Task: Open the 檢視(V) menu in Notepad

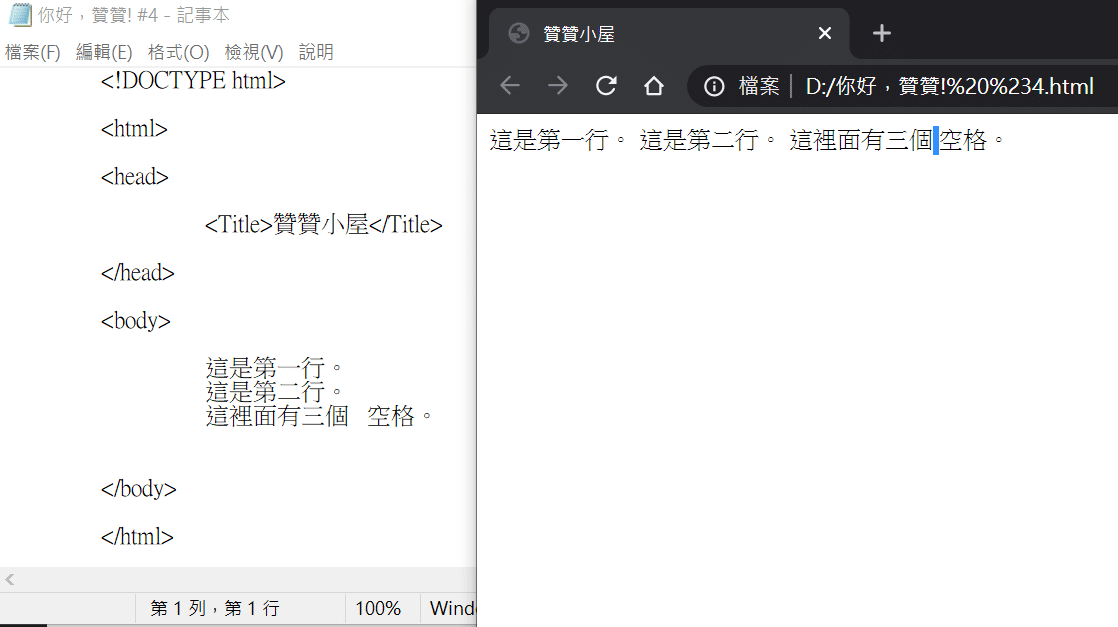Action: click(x=254, y=52)
